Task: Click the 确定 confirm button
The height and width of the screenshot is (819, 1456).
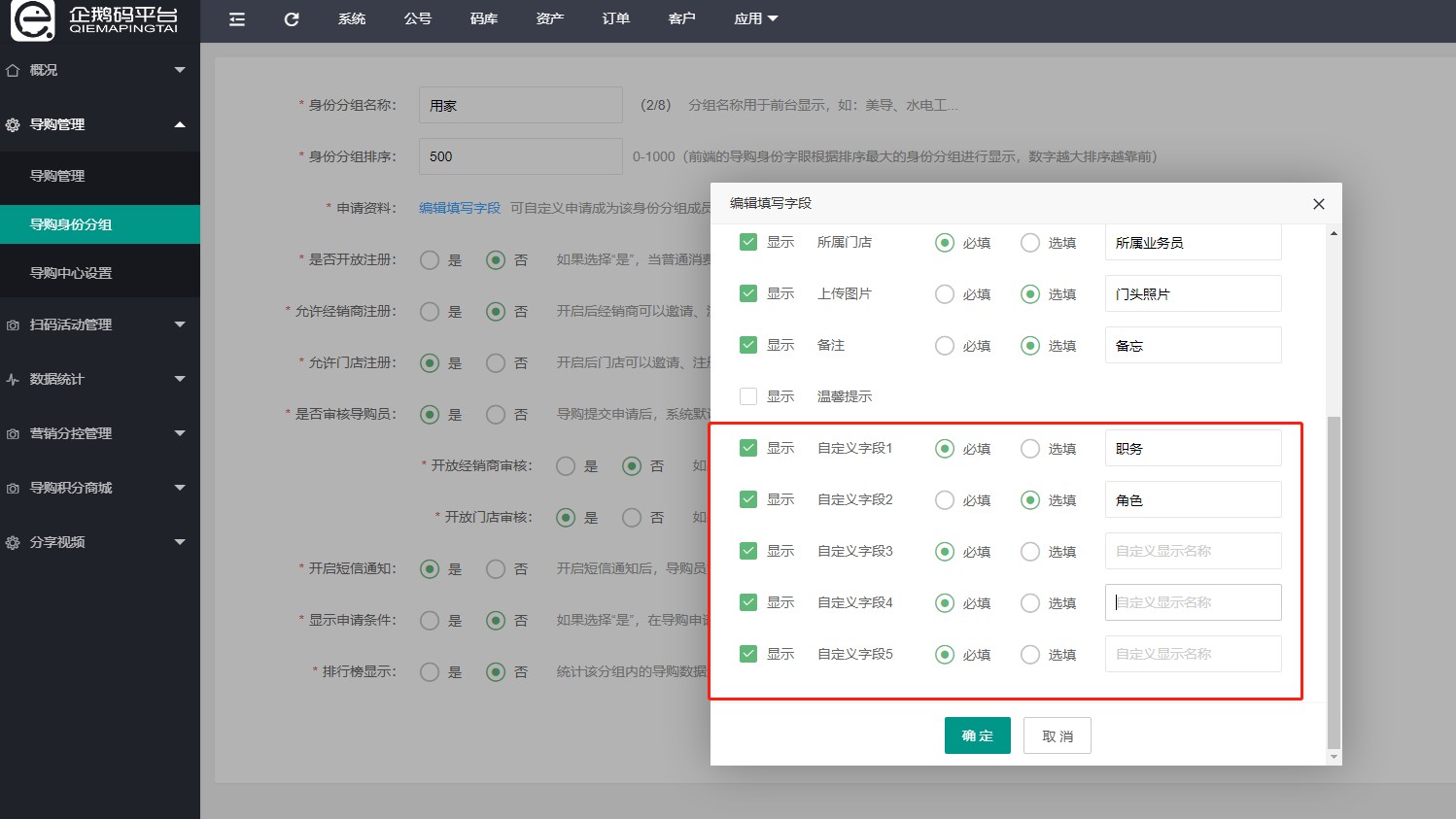Action: coord(977,735)
